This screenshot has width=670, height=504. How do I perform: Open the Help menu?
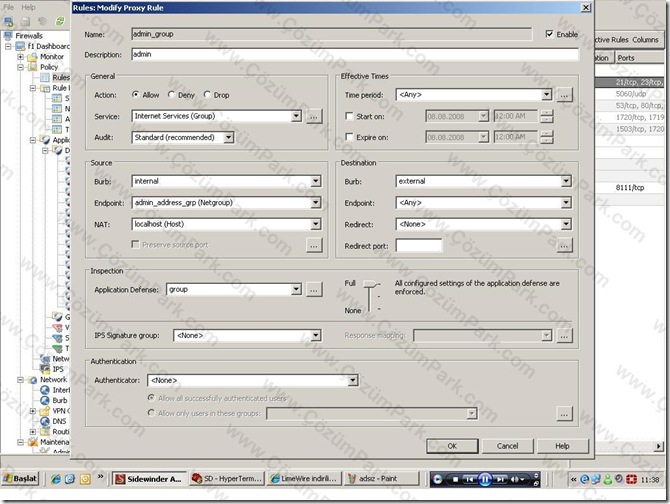tap(28, 7)
